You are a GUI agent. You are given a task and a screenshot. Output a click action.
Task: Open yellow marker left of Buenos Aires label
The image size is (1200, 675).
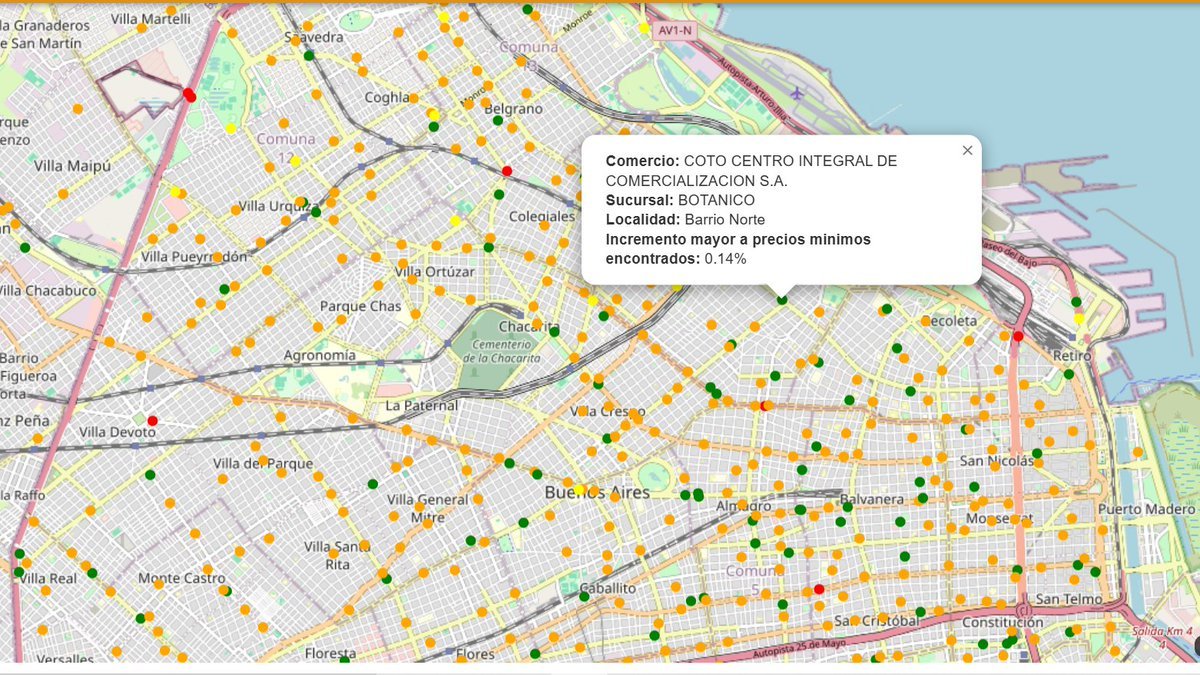(x=579, y=489)
